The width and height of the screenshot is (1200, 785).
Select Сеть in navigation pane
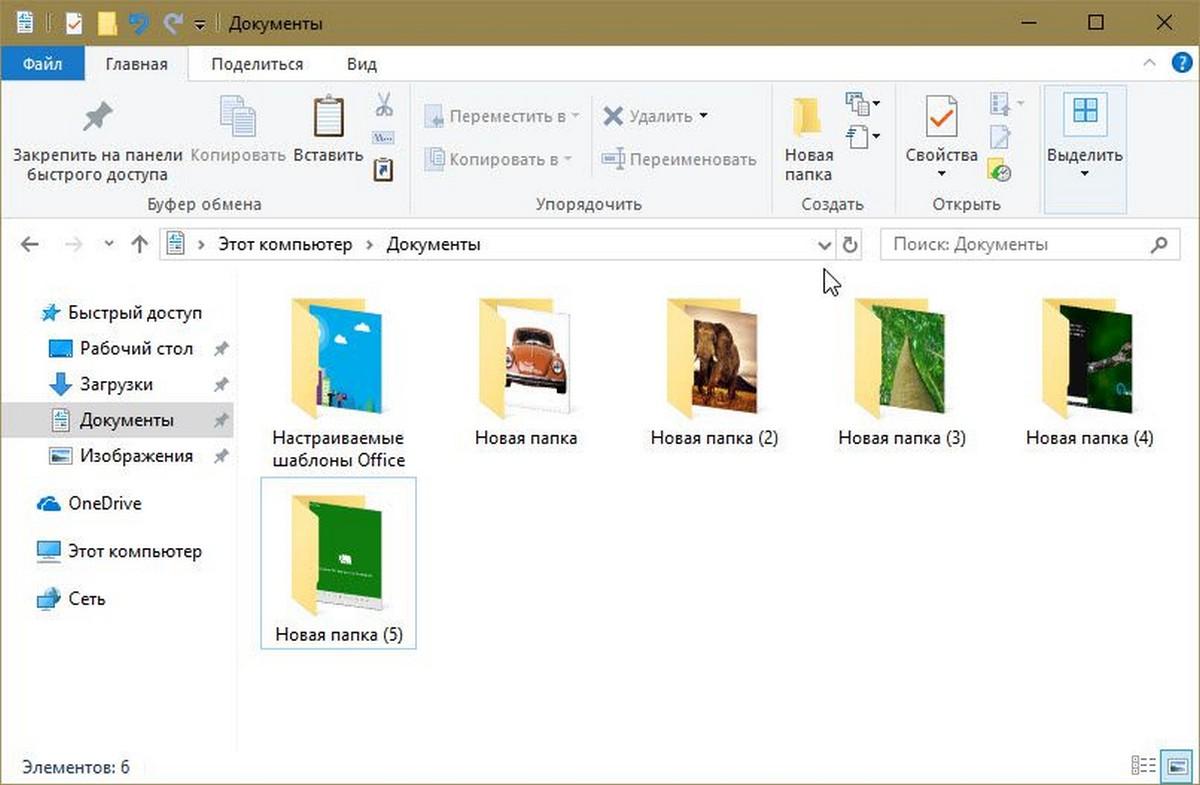point(86,599)
